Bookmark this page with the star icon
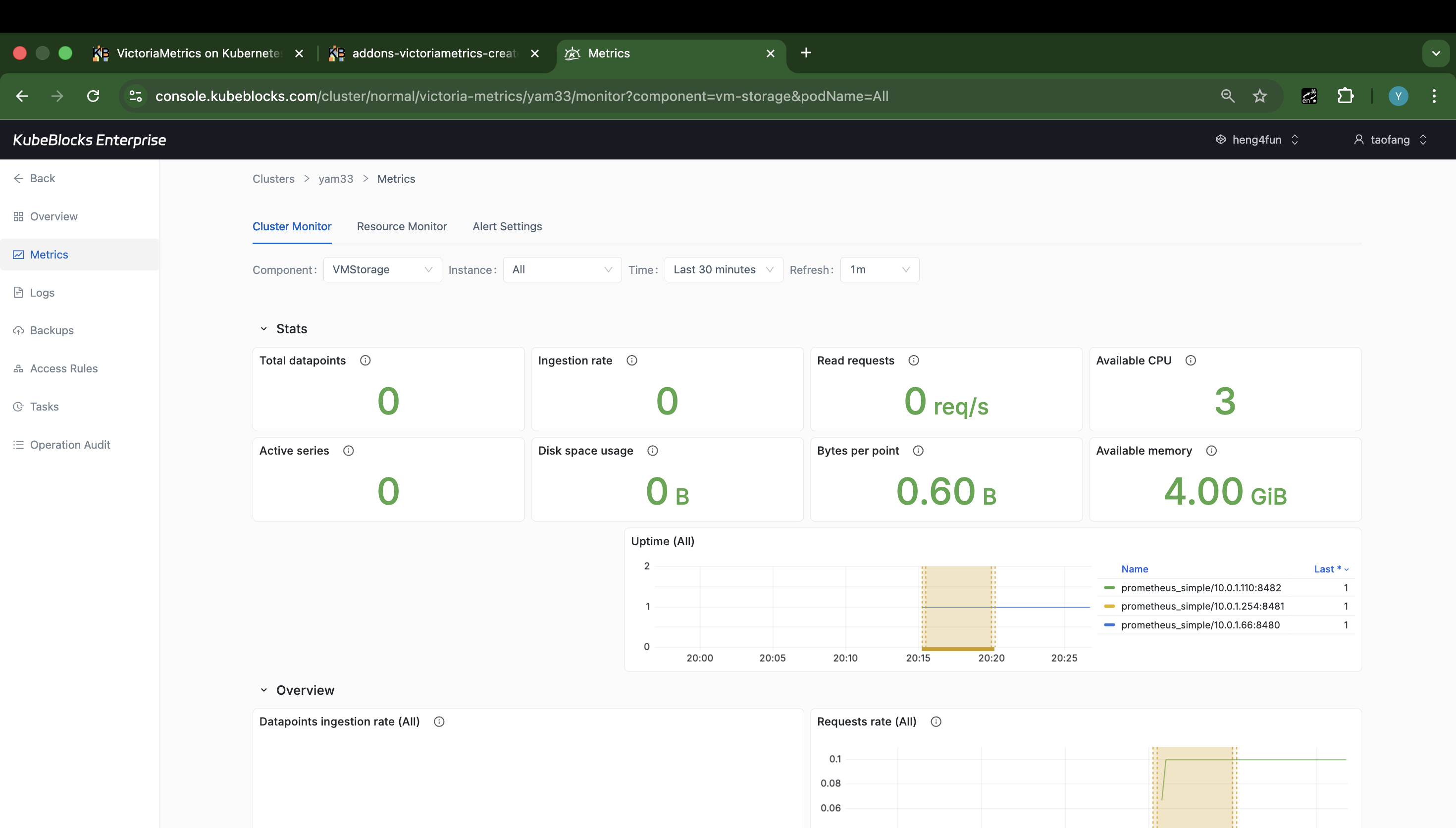The image size is (1456, 828). 1260,96
